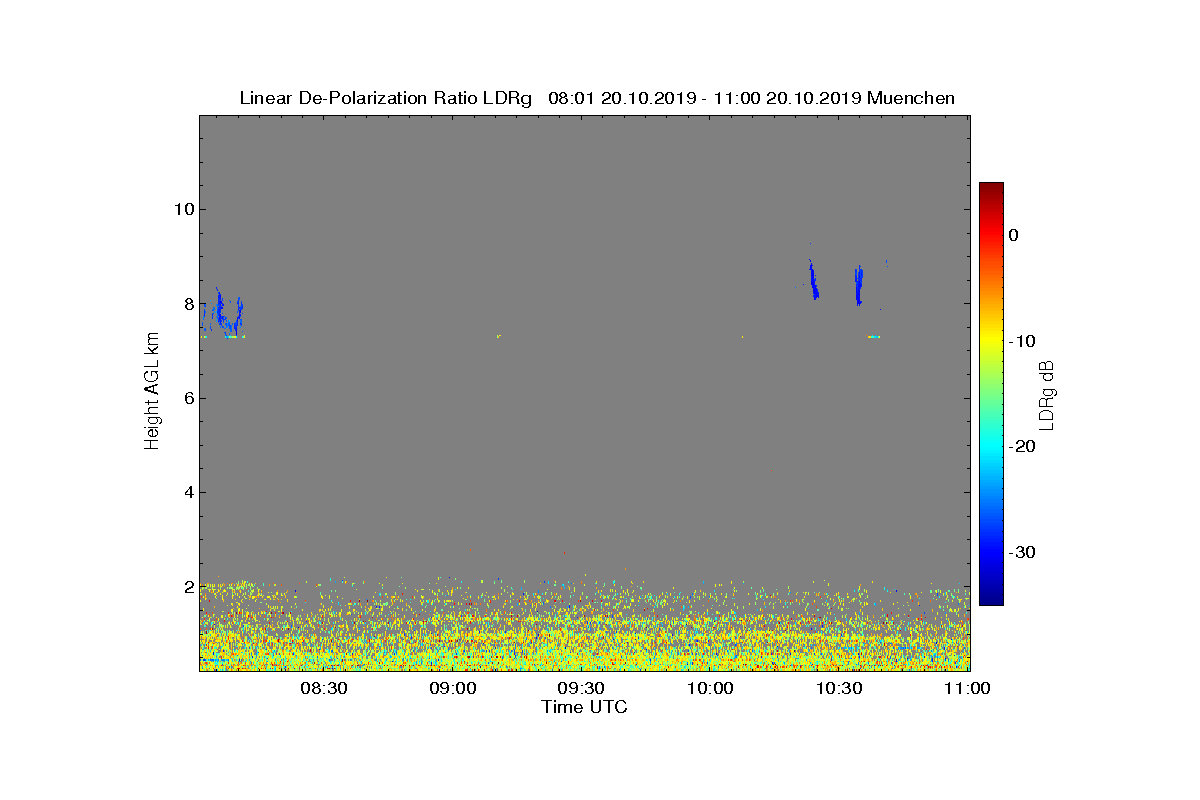This screenshot has height=800, width=1200.
Task: Click the 10:00 time axis label
Action: click(710, 689)
